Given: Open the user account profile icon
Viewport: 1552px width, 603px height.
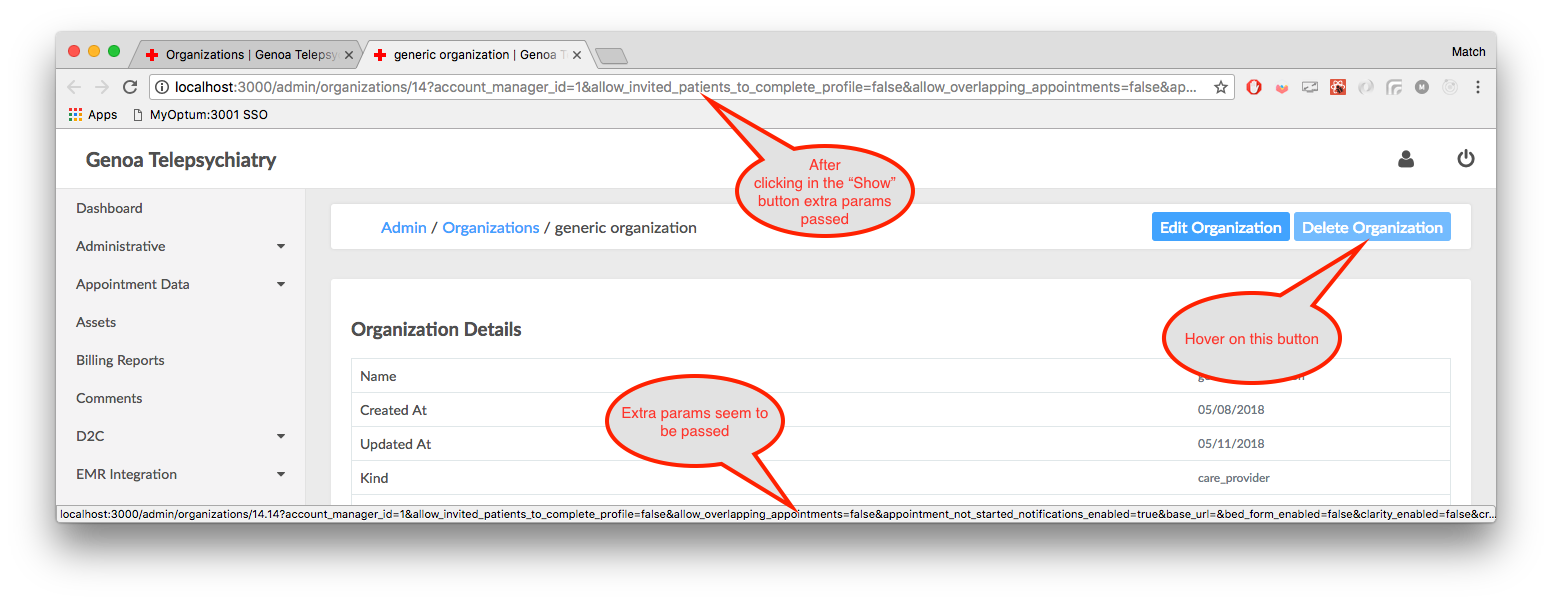Looking at the screenshot, I should pyautogui.click(x=1406, y=158).
